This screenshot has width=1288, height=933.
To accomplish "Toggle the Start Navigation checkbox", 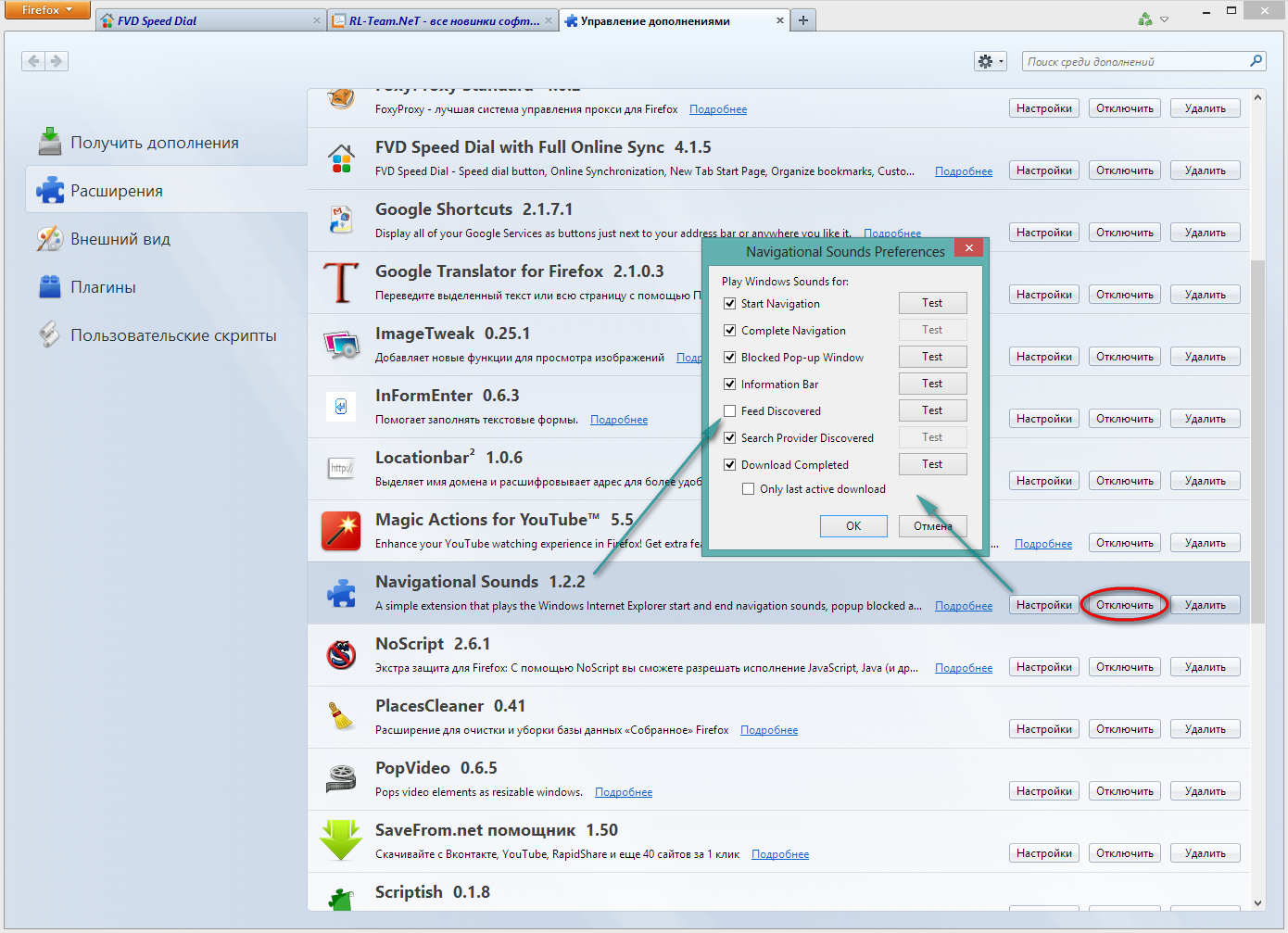I will coord(730,304).
